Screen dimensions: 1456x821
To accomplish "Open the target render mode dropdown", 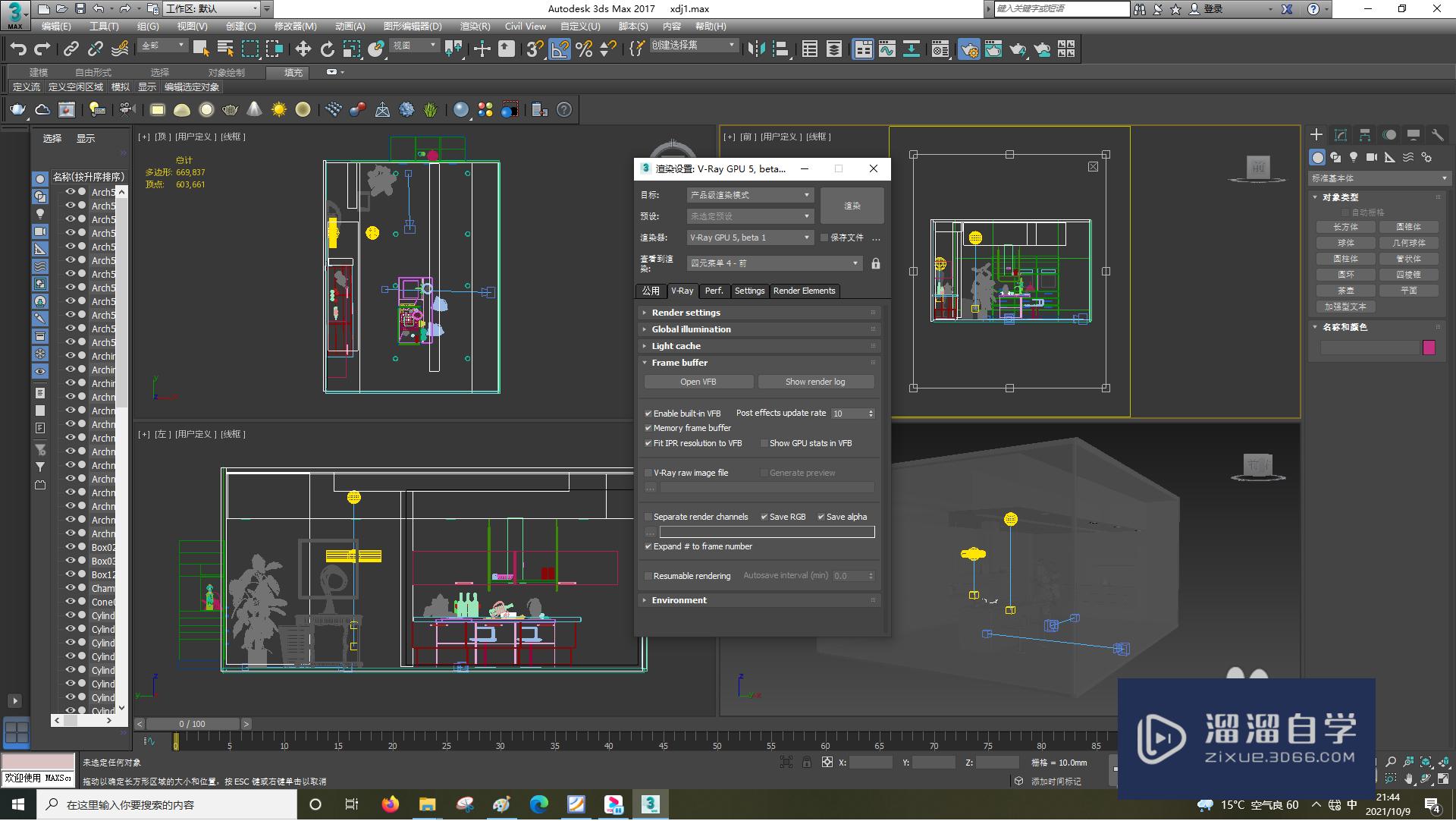I will point(750,195).
